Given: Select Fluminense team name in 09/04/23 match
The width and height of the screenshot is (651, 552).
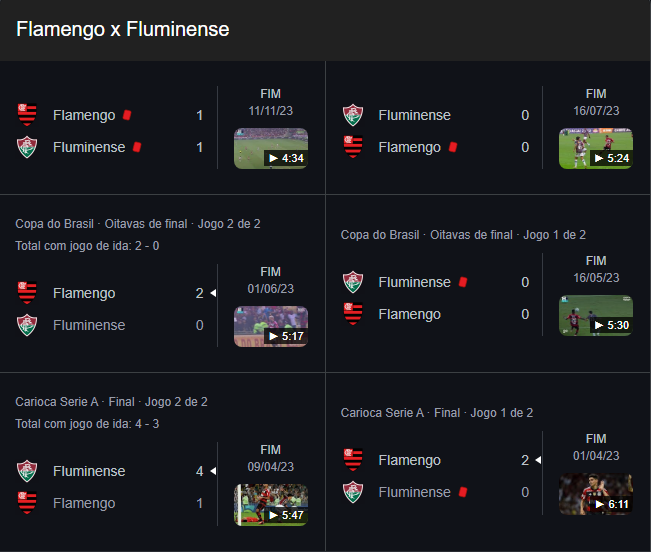Looking at the screenshot, I should click(x=89, y=471).
